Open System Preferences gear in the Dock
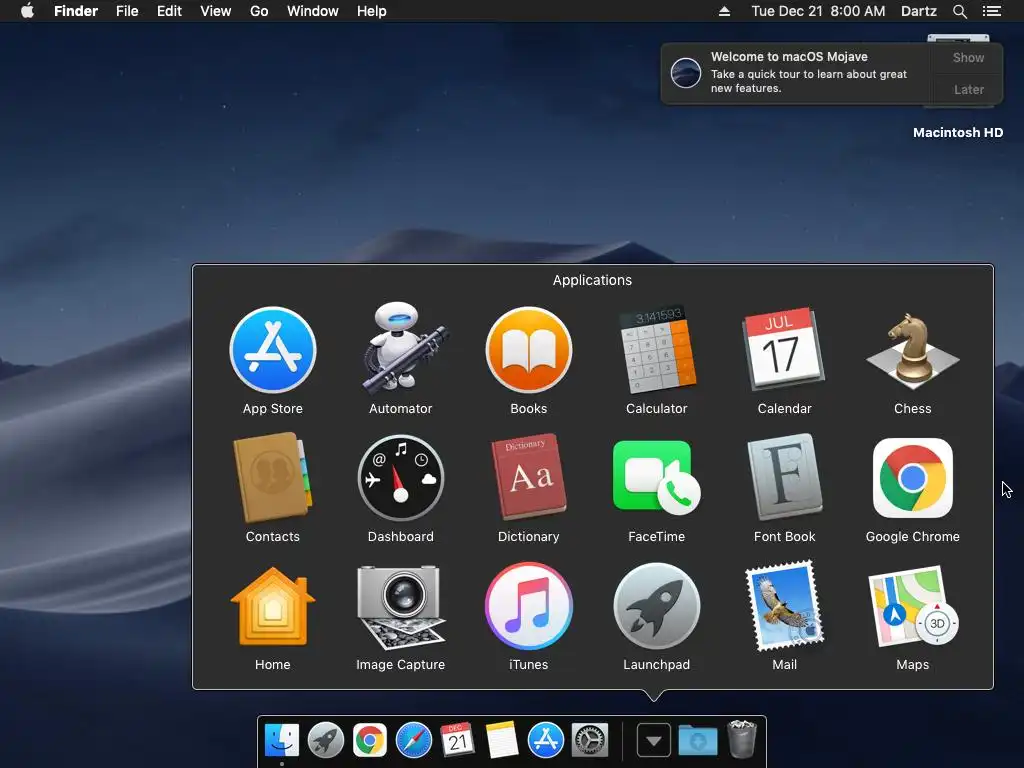 [590, 741]
